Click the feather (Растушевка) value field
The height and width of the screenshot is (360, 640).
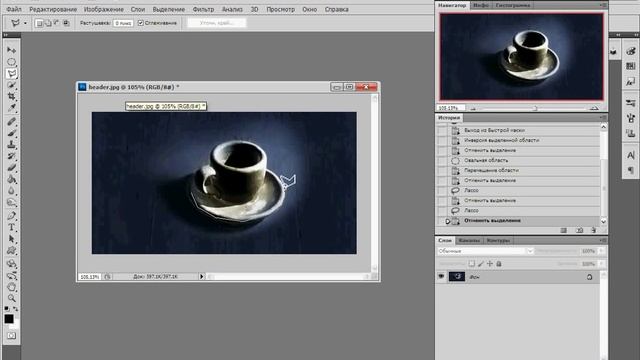tap(123, 23)
